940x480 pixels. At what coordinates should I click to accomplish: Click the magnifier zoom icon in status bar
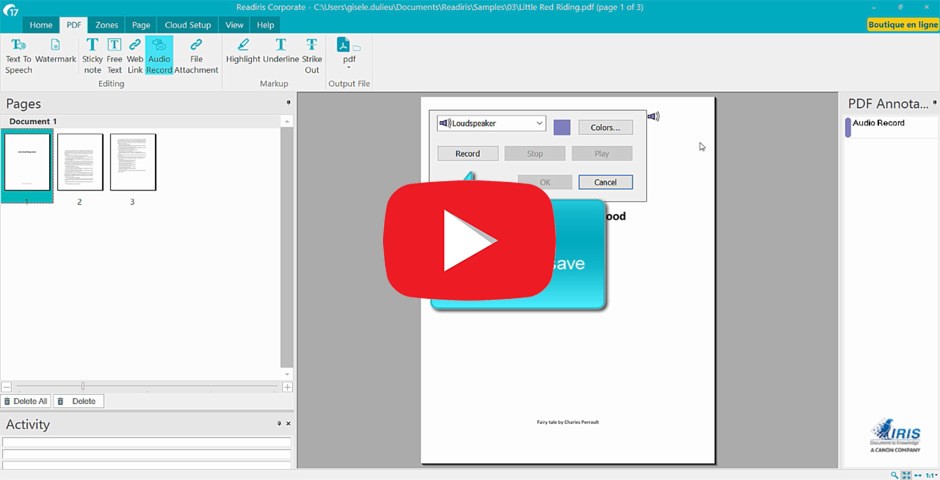tap(894, 475)
